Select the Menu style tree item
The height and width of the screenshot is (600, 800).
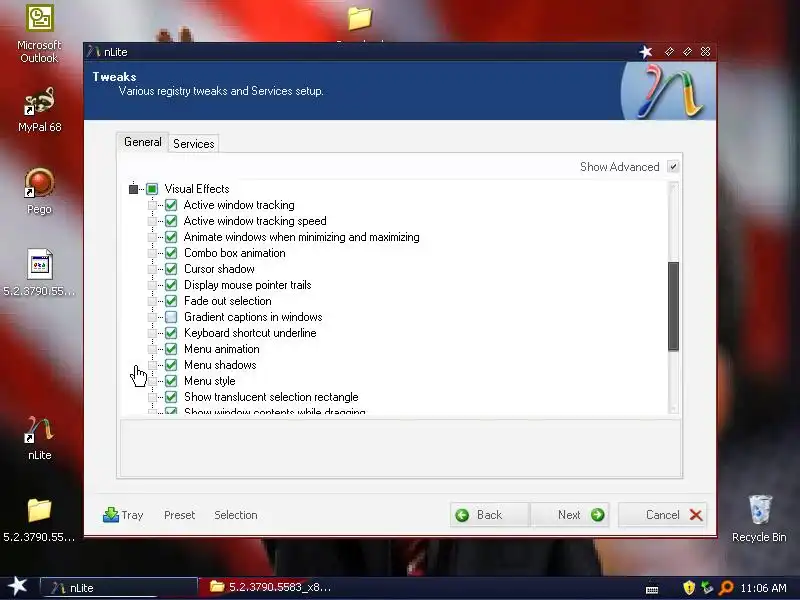(x=210, y=381)
